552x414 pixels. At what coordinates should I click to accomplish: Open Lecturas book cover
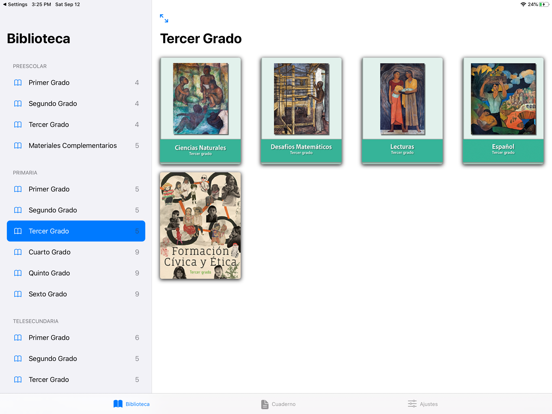point(402,111)
